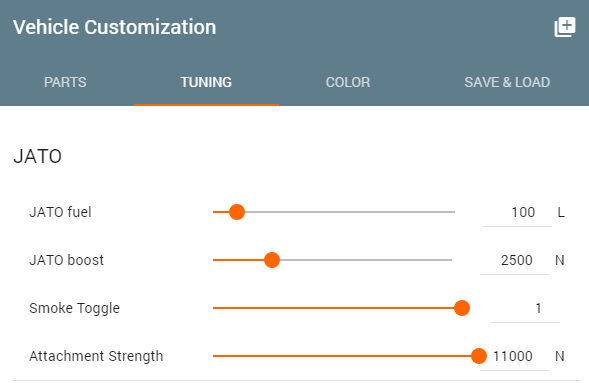
Task: Go to the SAVE & LOAD tab
Action: click(507, 82)
